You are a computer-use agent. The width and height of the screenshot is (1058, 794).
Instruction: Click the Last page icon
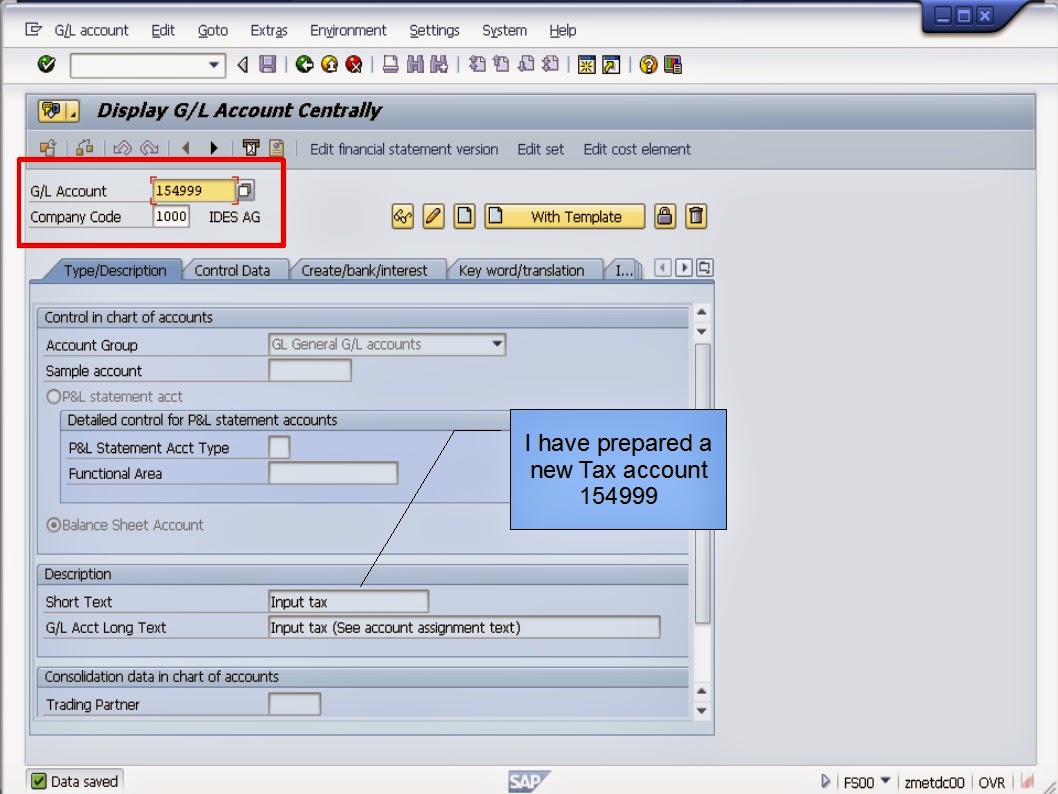[551, 65]
